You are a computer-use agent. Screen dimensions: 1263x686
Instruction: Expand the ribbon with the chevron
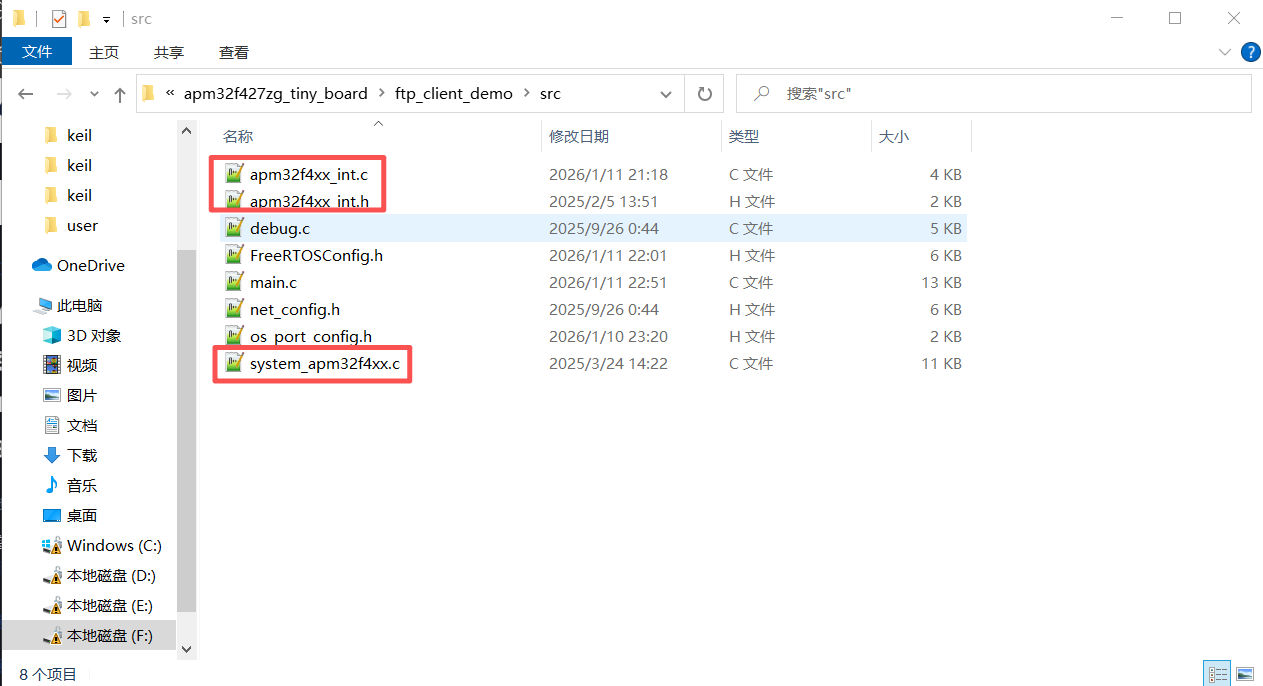coord(1225,52)
